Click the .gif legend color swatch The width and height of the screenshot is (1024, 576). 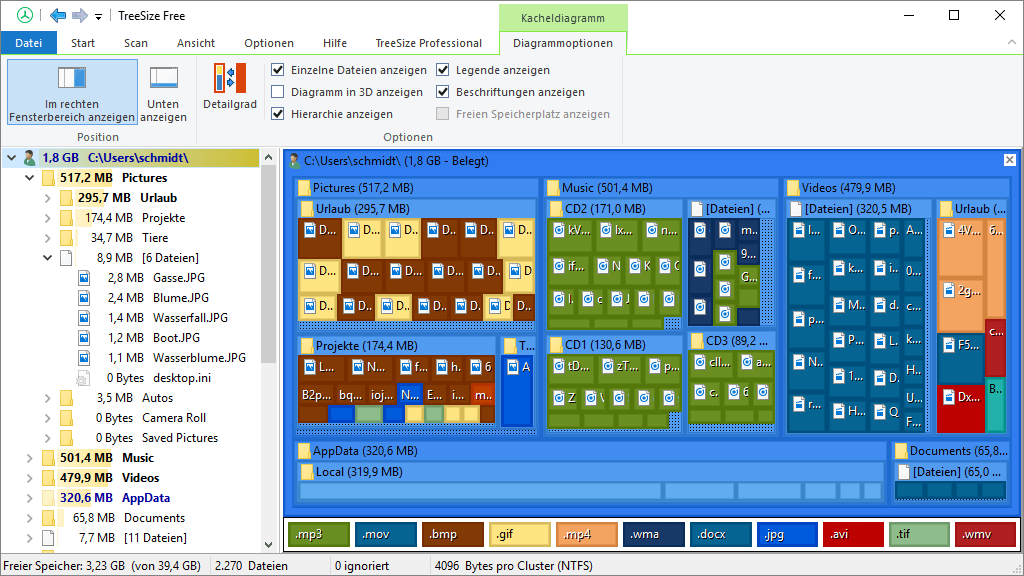point(520,534)
